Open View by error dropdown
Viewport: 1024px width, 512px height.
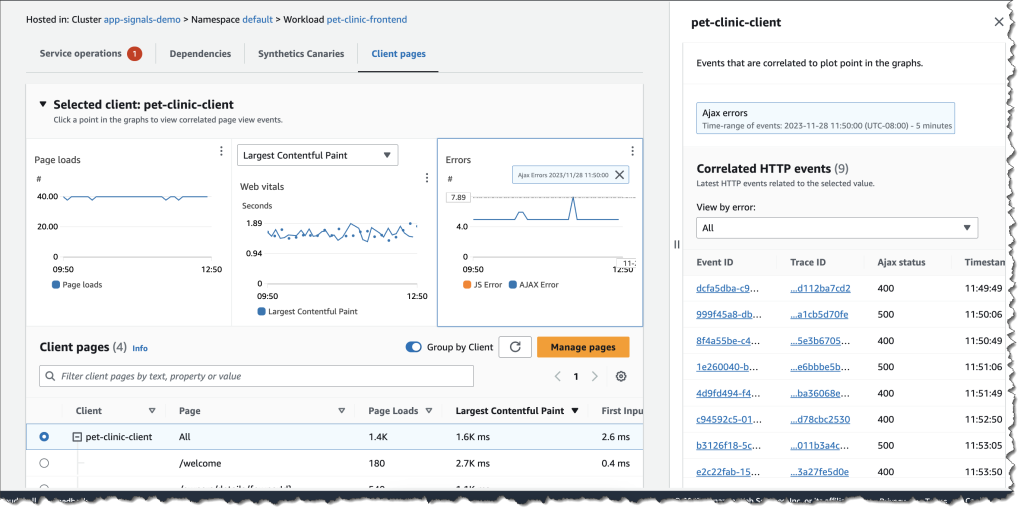836,228
